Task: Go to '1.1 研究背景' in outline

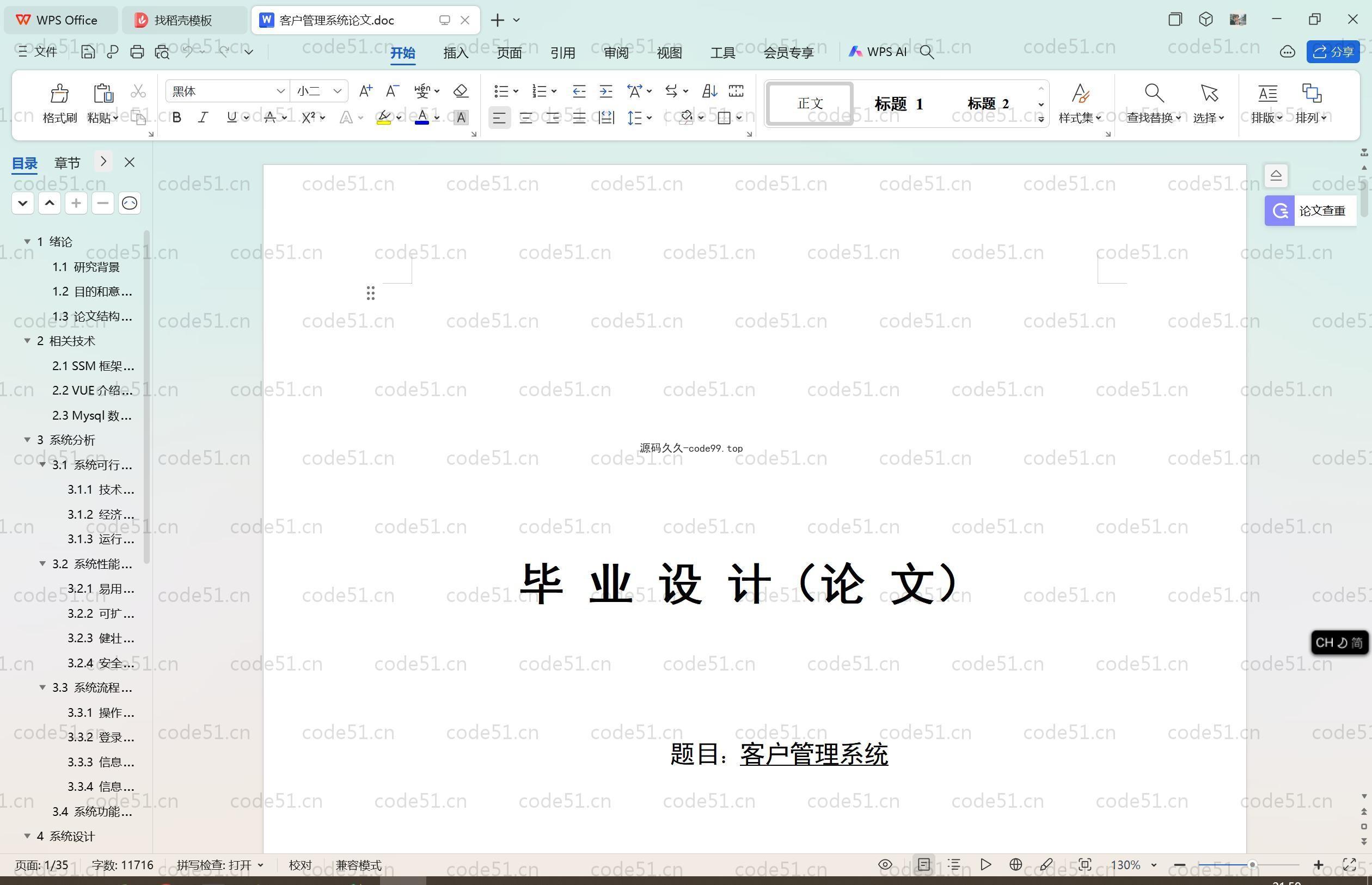Action: tap(85, 267)
